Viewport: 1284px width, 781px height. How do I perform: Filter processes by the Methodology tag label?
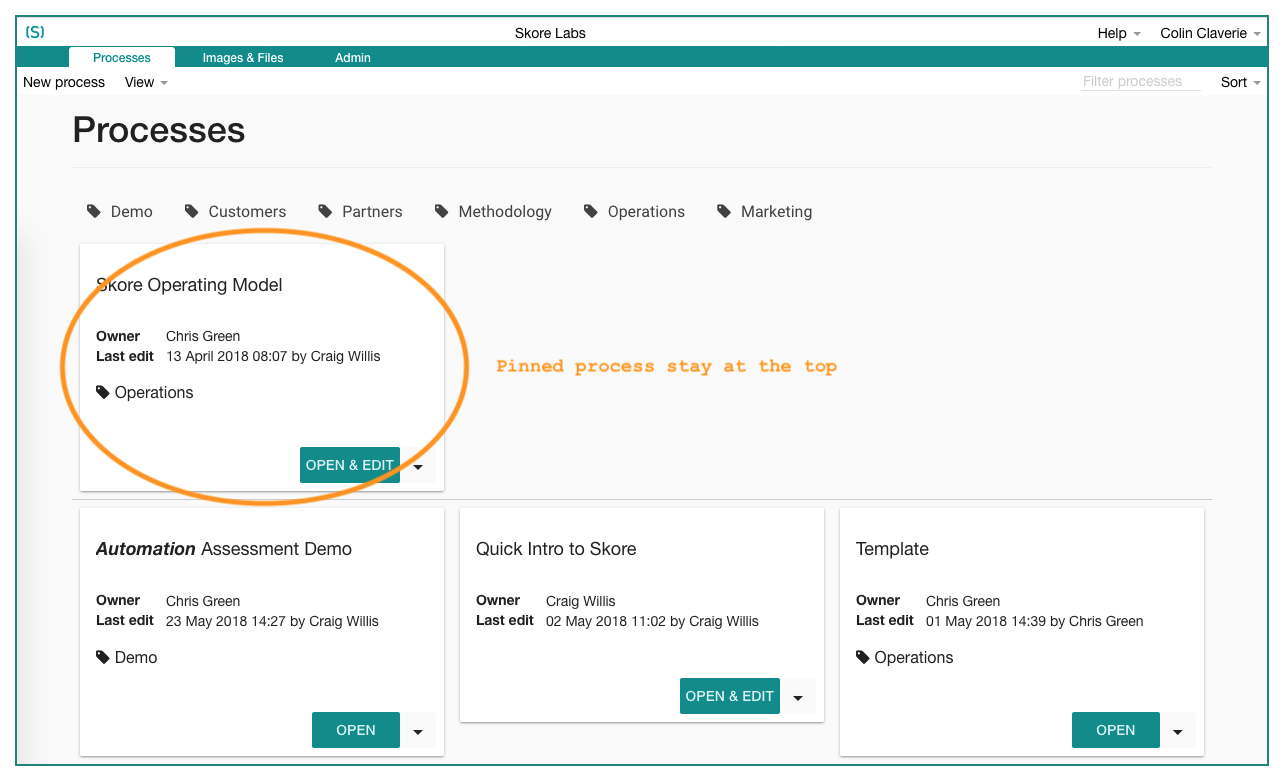click(505, 212)
